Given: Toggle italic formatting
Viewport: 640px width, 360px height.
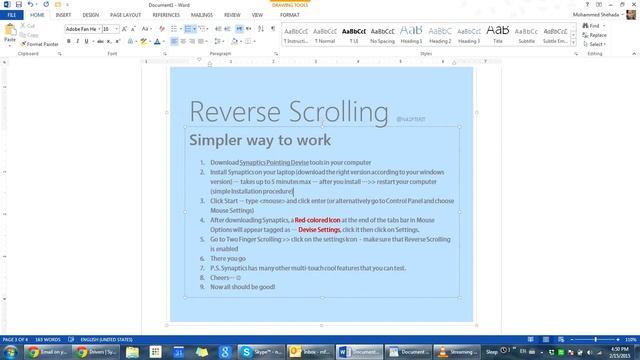Looking at the screenshot, I should pos(78,41).
